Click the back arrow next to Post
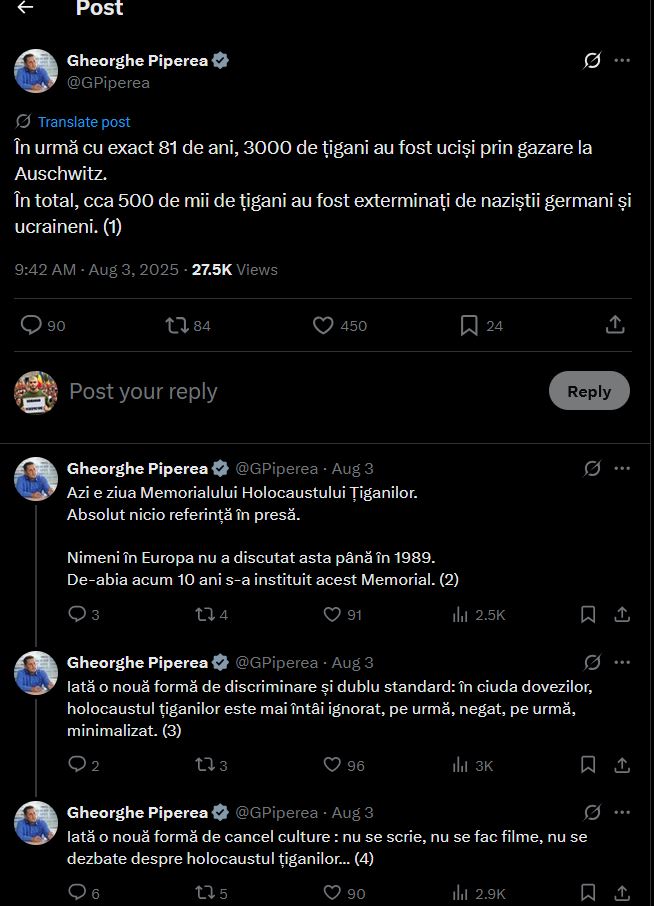This screenshot has width=654, height=906. (26, 8)
